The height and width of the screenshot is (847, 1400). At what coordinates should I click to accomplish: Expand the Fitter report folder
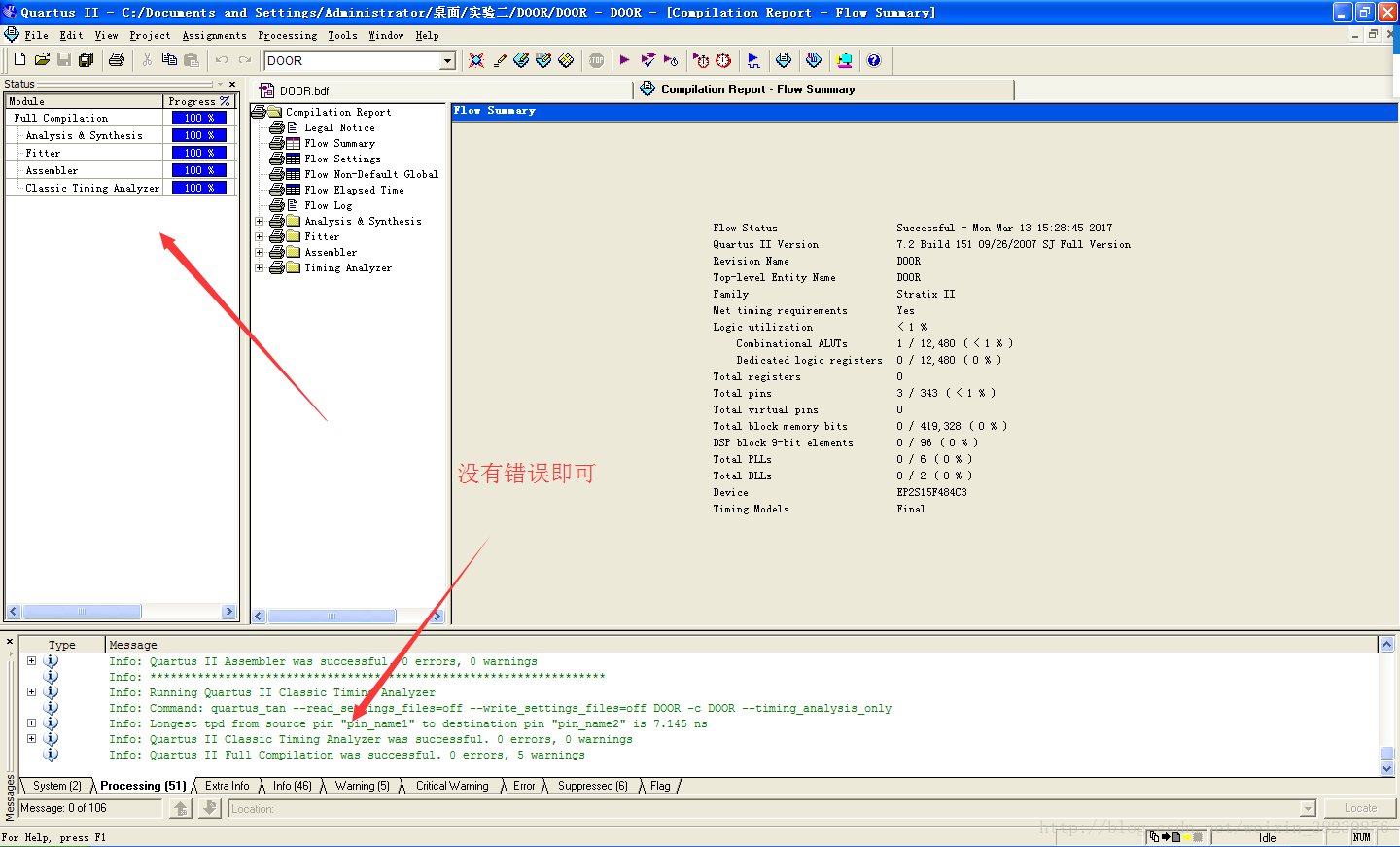pyautogui.click(x=260, y=236)
